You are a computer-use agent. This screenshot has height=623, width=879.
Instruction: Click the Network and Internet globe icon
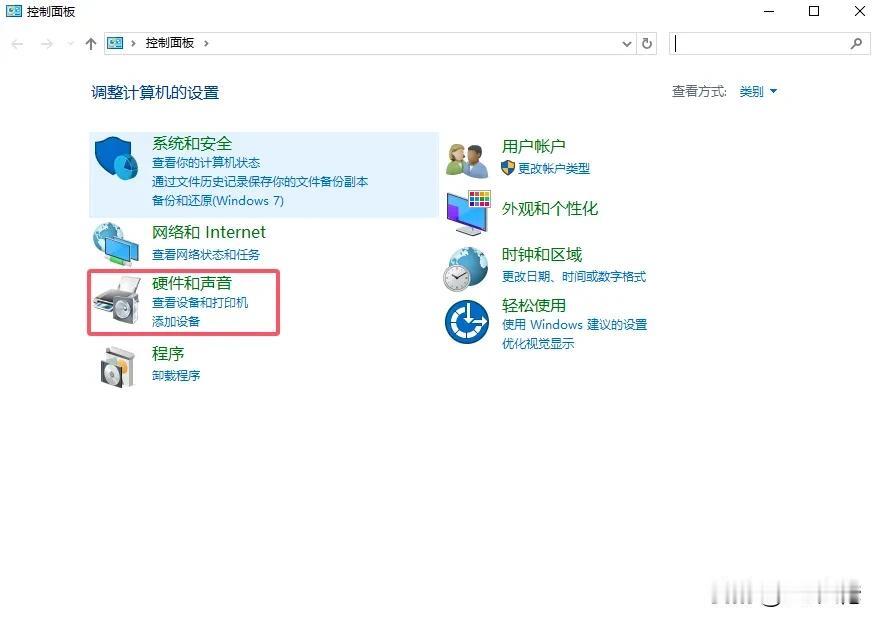[x=116, y=244]
